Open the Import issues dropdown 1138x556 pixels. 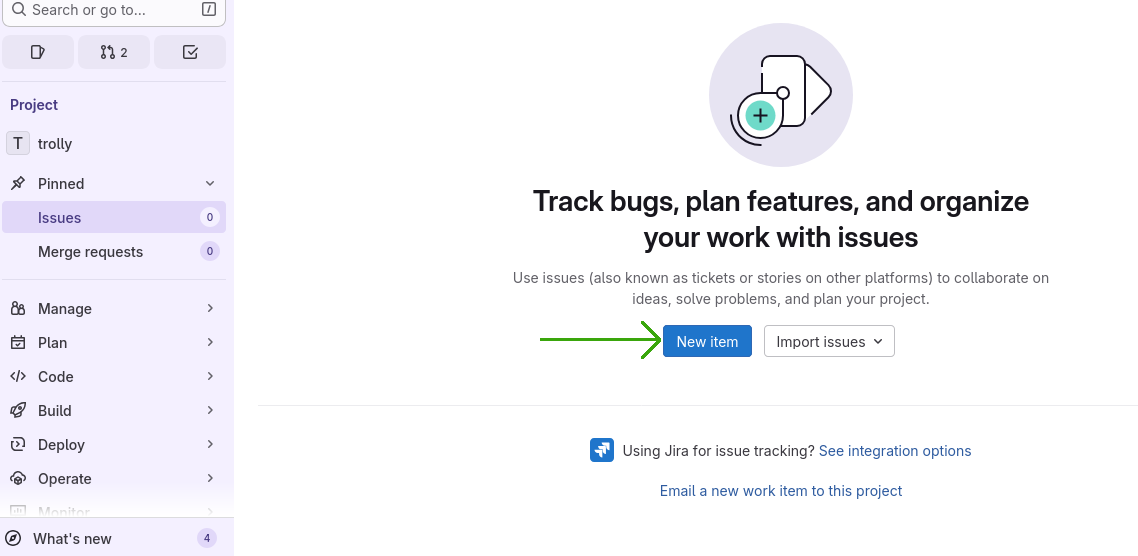point(829,342)
